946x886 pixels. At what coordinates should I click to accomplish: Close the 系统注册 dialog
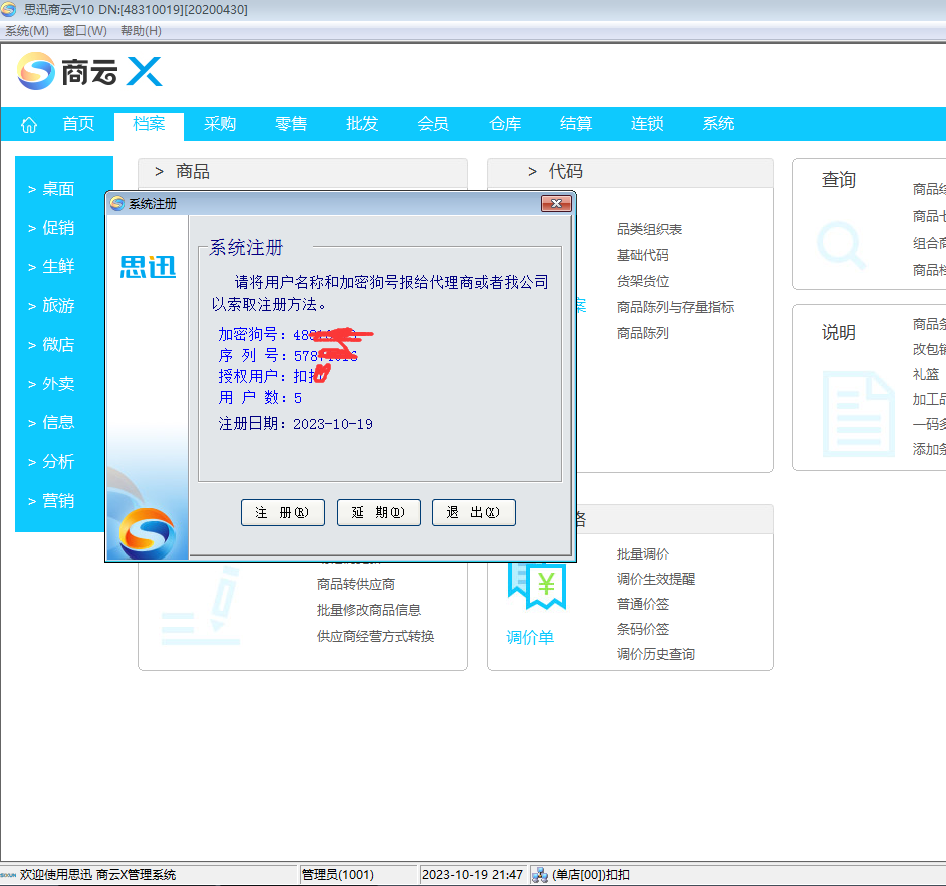pyautogui.click(x=556, y=204)
